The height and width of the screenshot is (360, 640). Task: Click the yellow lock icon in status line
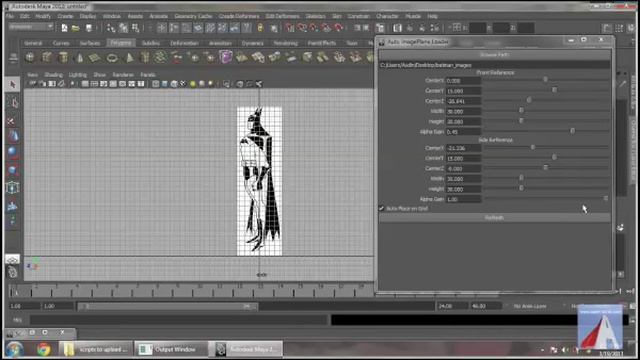[x=260, y=28]
